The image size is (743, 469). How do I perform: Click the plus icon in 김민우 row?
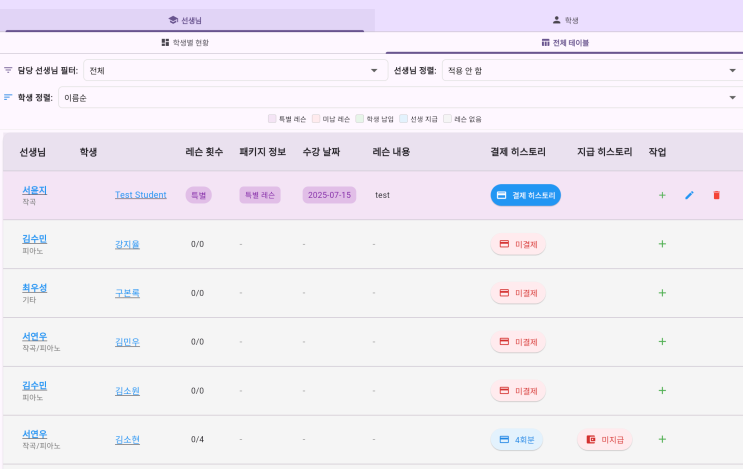click(662, 342)
